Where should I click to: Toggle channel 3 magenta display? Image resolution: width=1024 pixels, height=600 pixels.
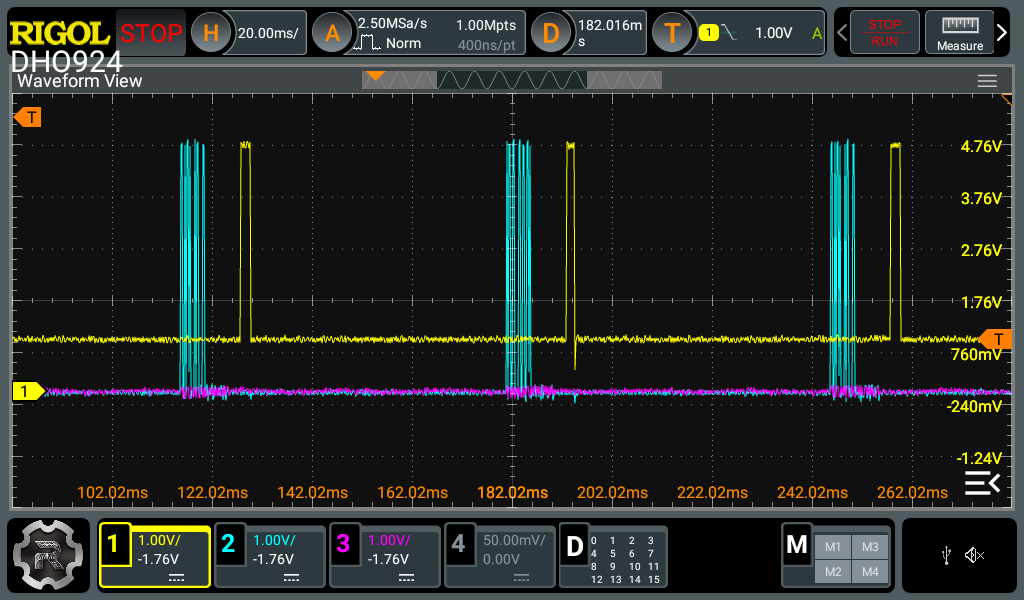(384, 556)
